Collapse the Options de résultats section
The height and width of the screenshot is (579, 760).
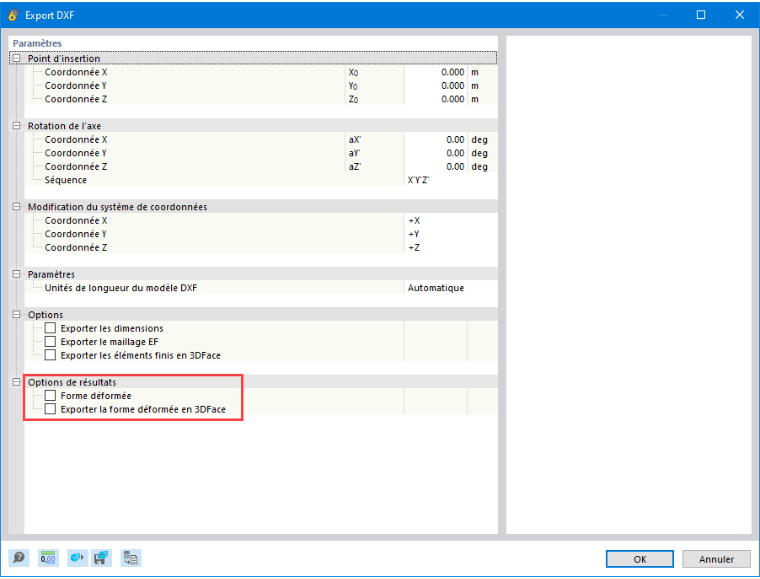pos(16,382)
